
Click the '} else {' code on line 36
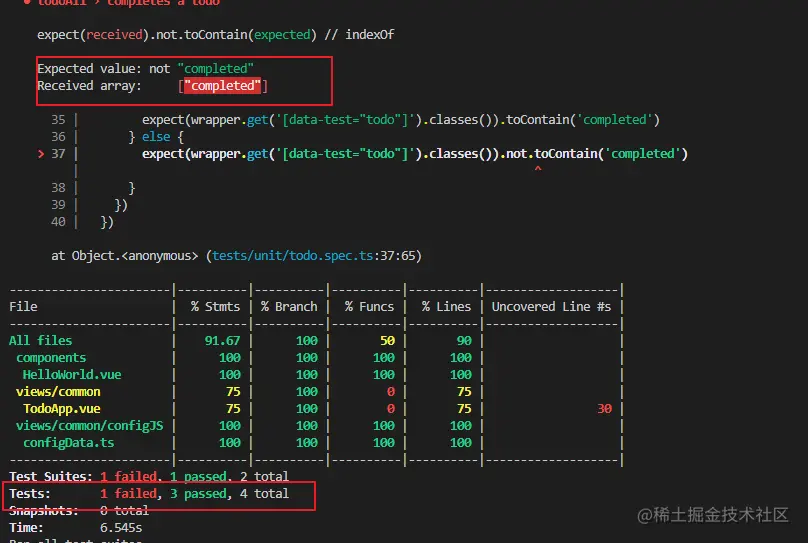point(156,137)
